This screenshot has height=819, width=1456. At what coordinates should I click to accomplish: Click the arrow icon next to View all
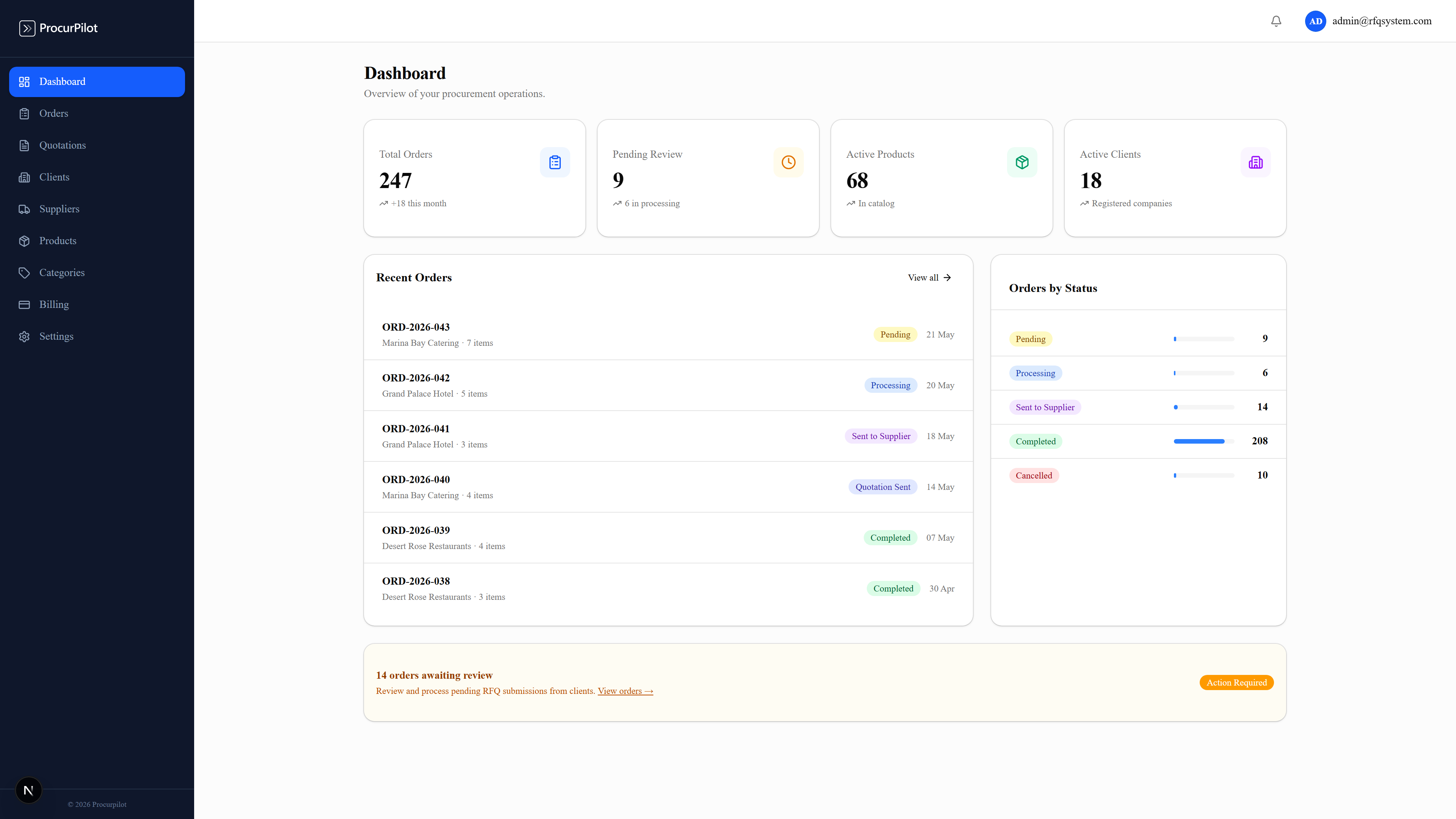(947, 278)
